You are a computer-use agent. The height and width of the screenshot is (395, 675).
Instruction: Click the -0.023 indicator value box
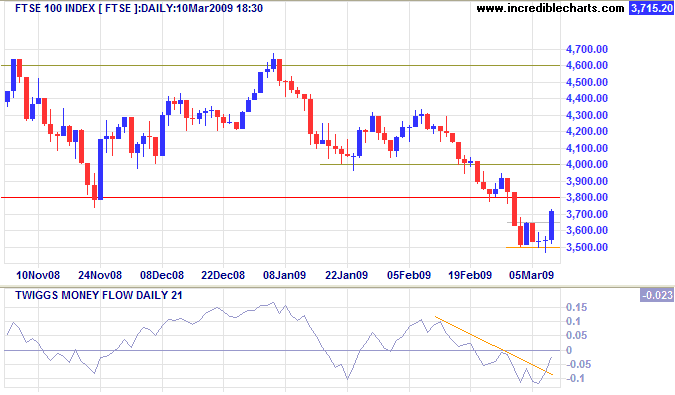[x=656, y=295]
